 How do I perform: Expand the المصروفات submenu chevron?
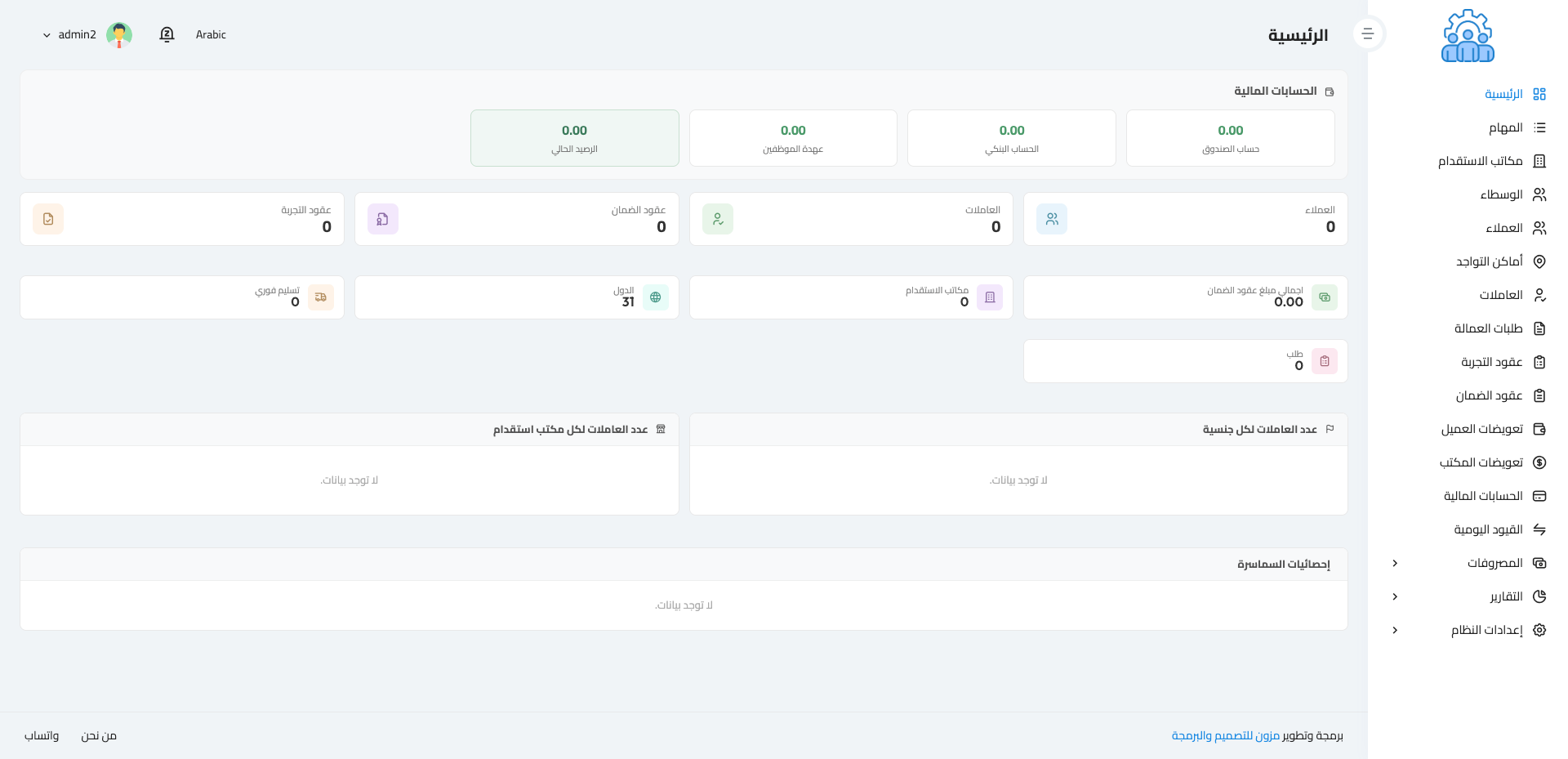coord(1395,563)
